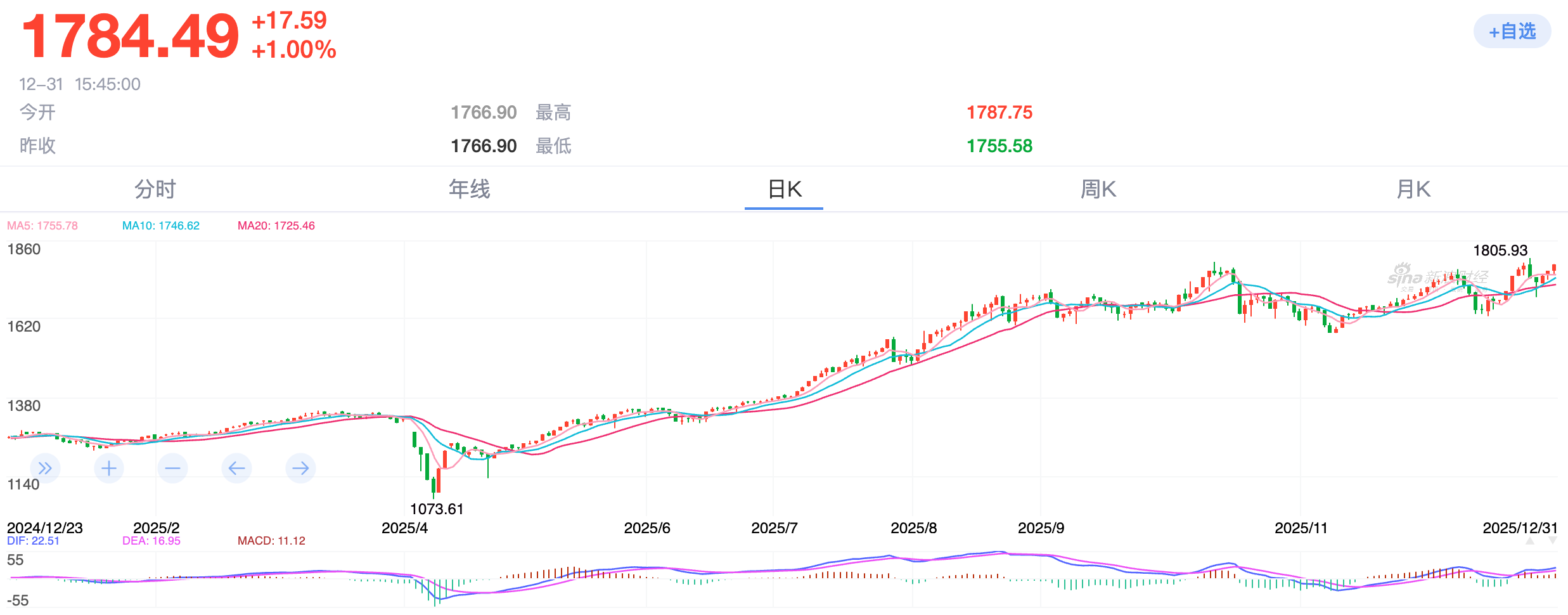Screen dimensions: 1568x615
Task: Click the MA20: 1725.46 indicator label
Action: 276,226
